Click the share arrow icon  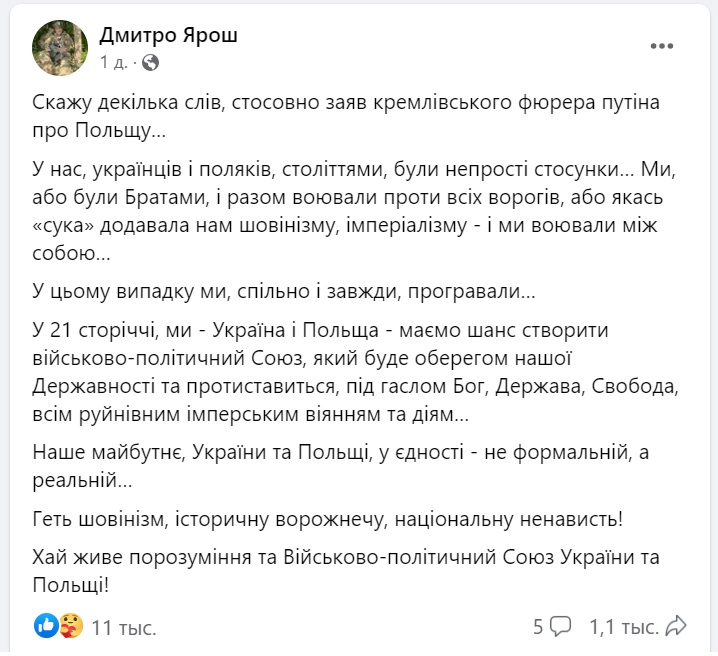[676, 626]
